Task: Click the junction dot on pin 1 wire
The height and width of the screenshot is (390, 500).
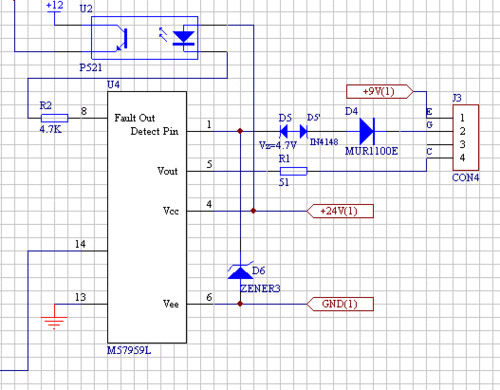Action: pos(240,131)
